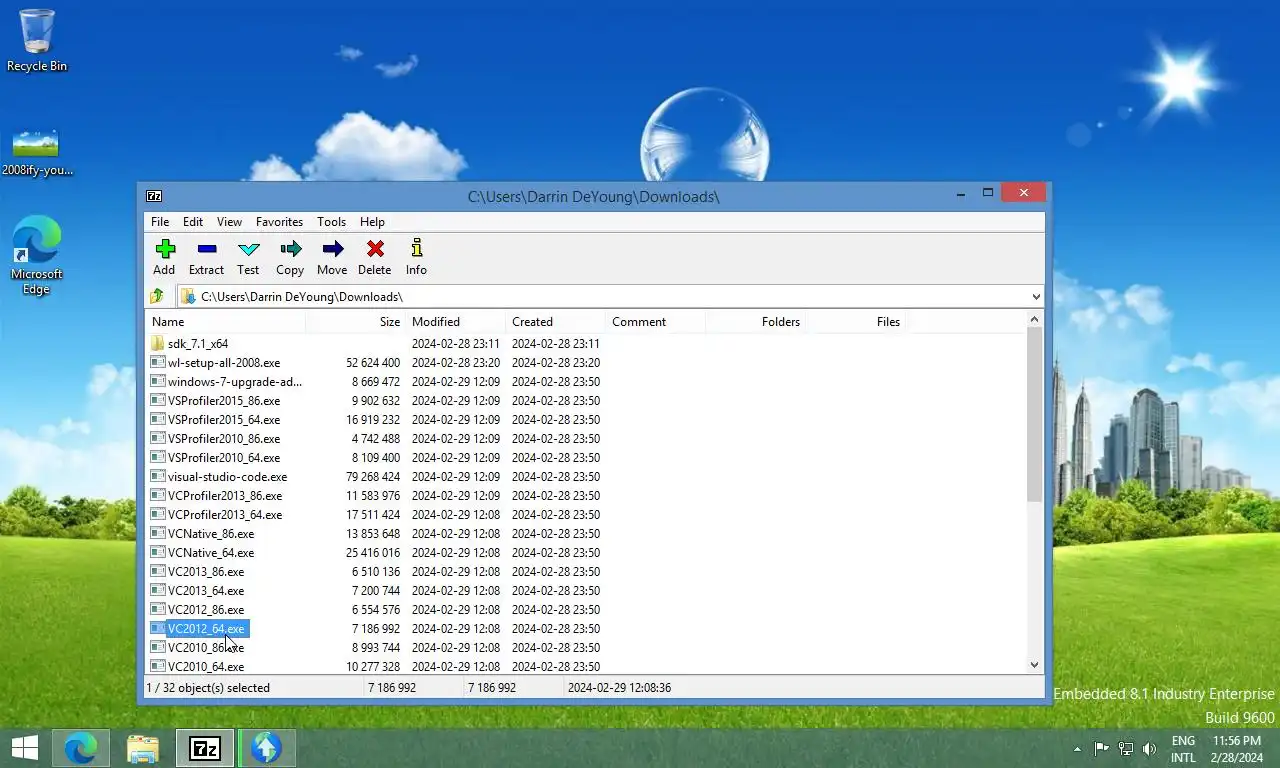The height and width of the screenshot is (768, 1280).
Task: Open the Tools menu
Action: 331,222
